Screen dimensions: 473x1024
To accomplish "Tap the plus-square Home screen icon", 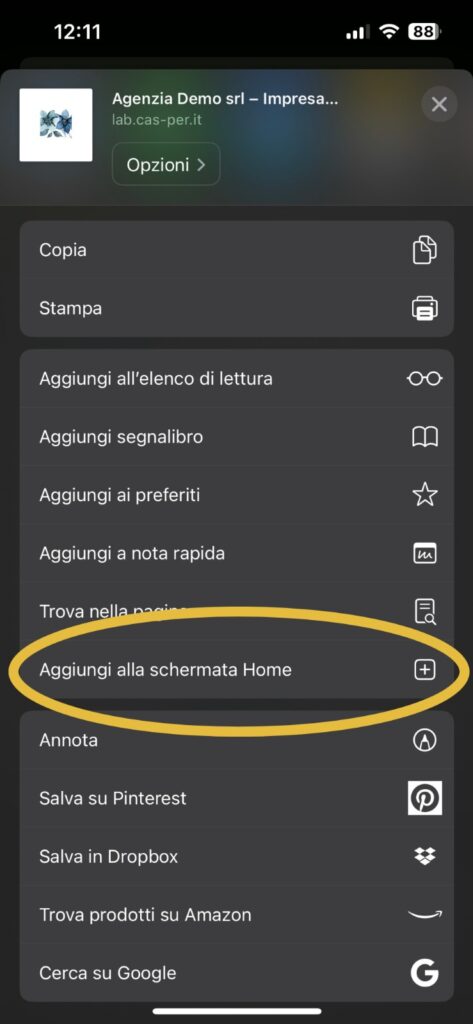I will pos(425,670).
